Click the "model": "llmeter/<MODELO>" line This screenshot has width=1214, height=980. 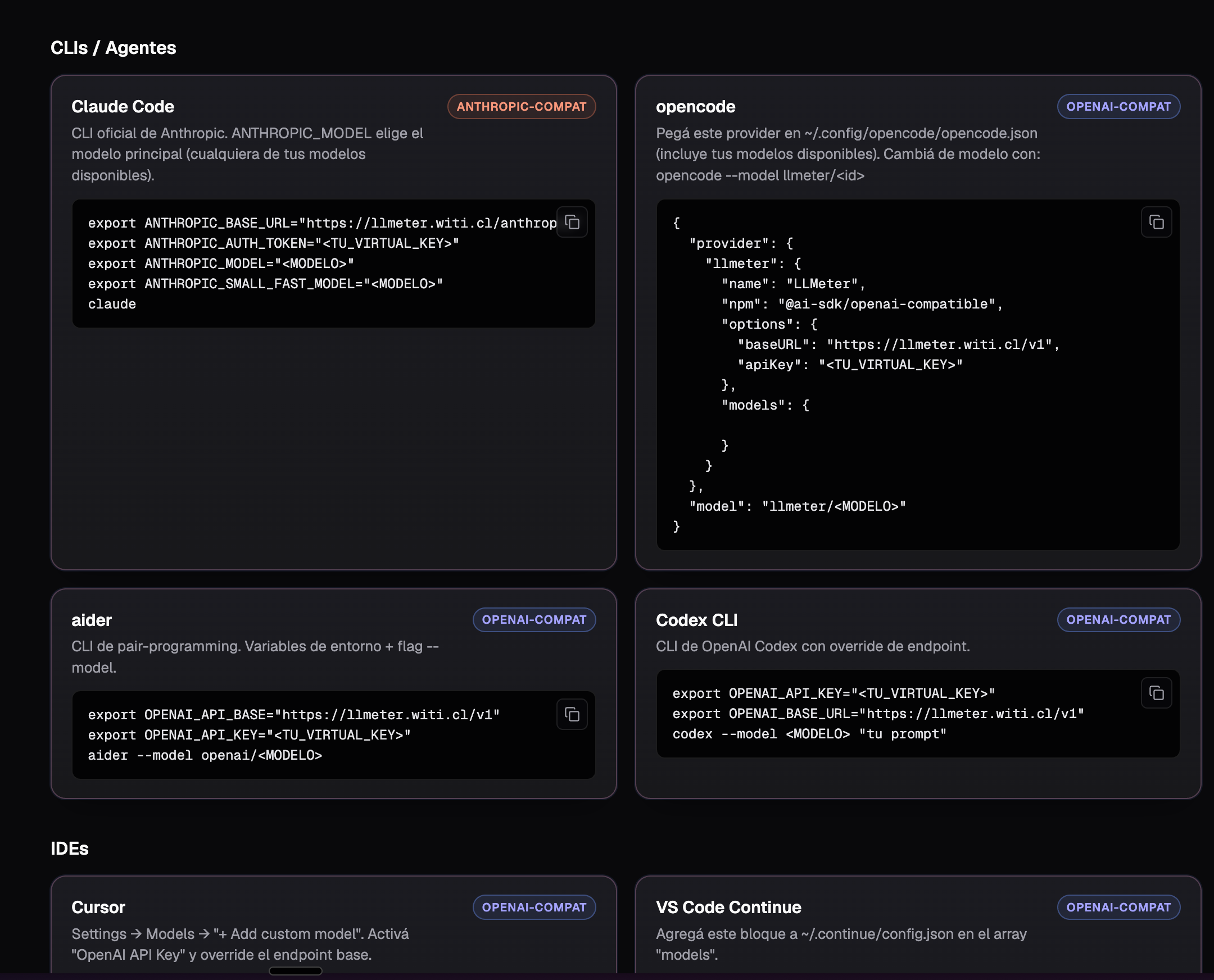pyautogui.click(x=798, y=506)
